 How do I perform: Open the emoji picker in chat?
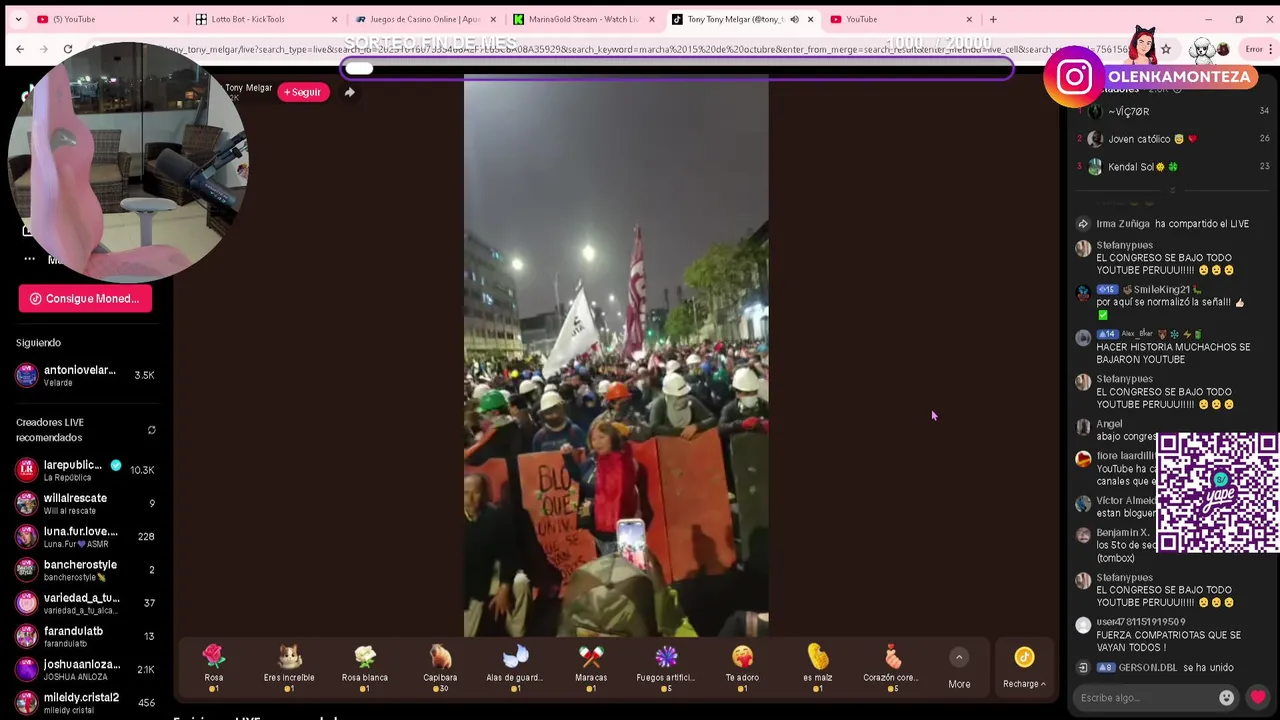point(1227,697)
